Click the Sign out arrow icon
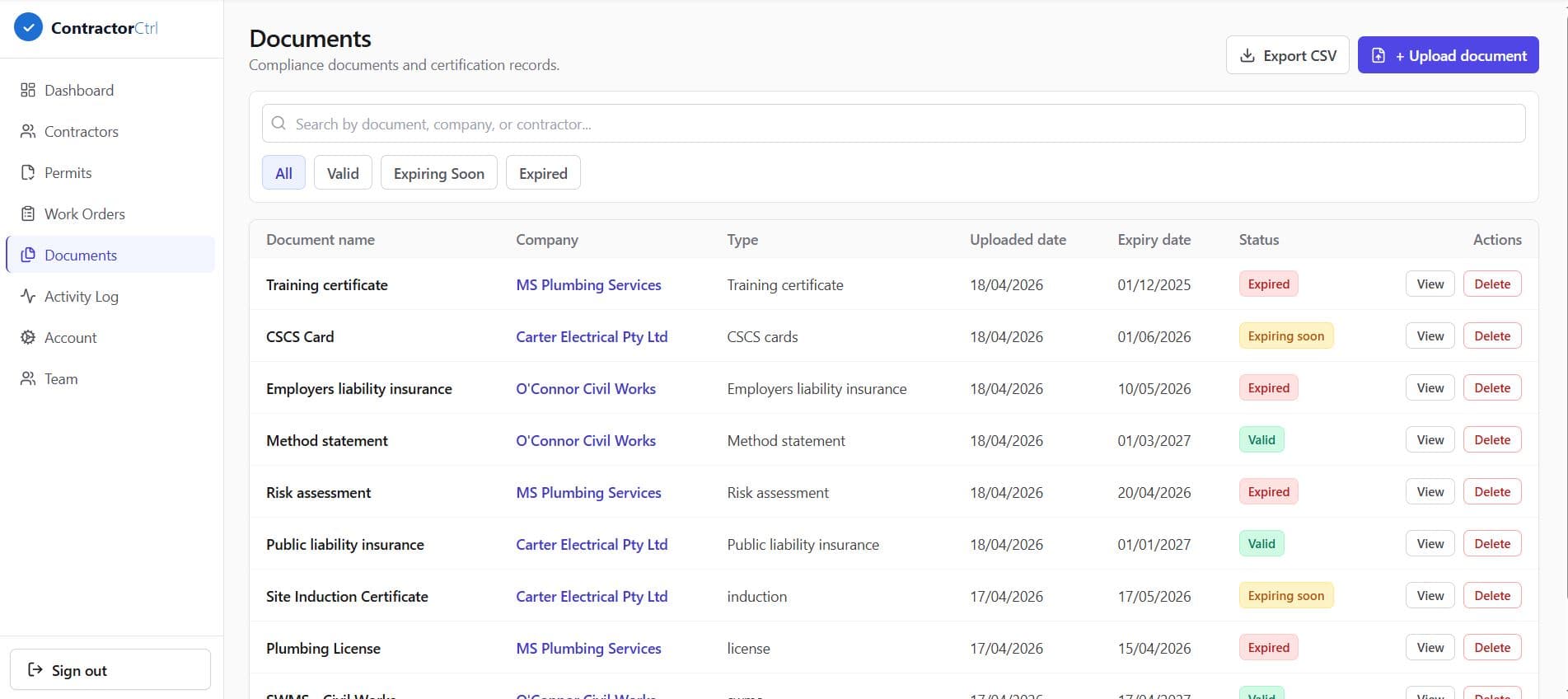 point(35,669)
